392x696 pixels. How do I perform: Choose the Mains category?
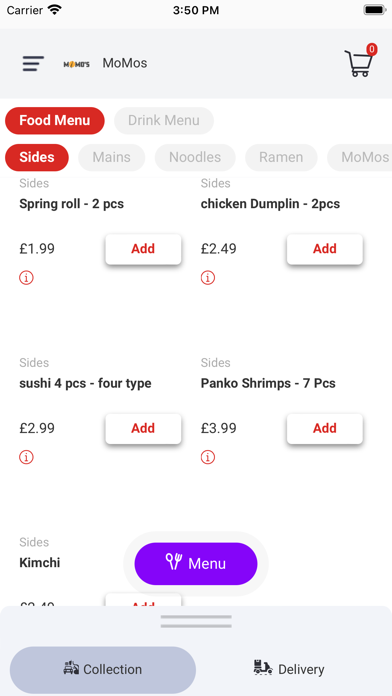[111, 157]
